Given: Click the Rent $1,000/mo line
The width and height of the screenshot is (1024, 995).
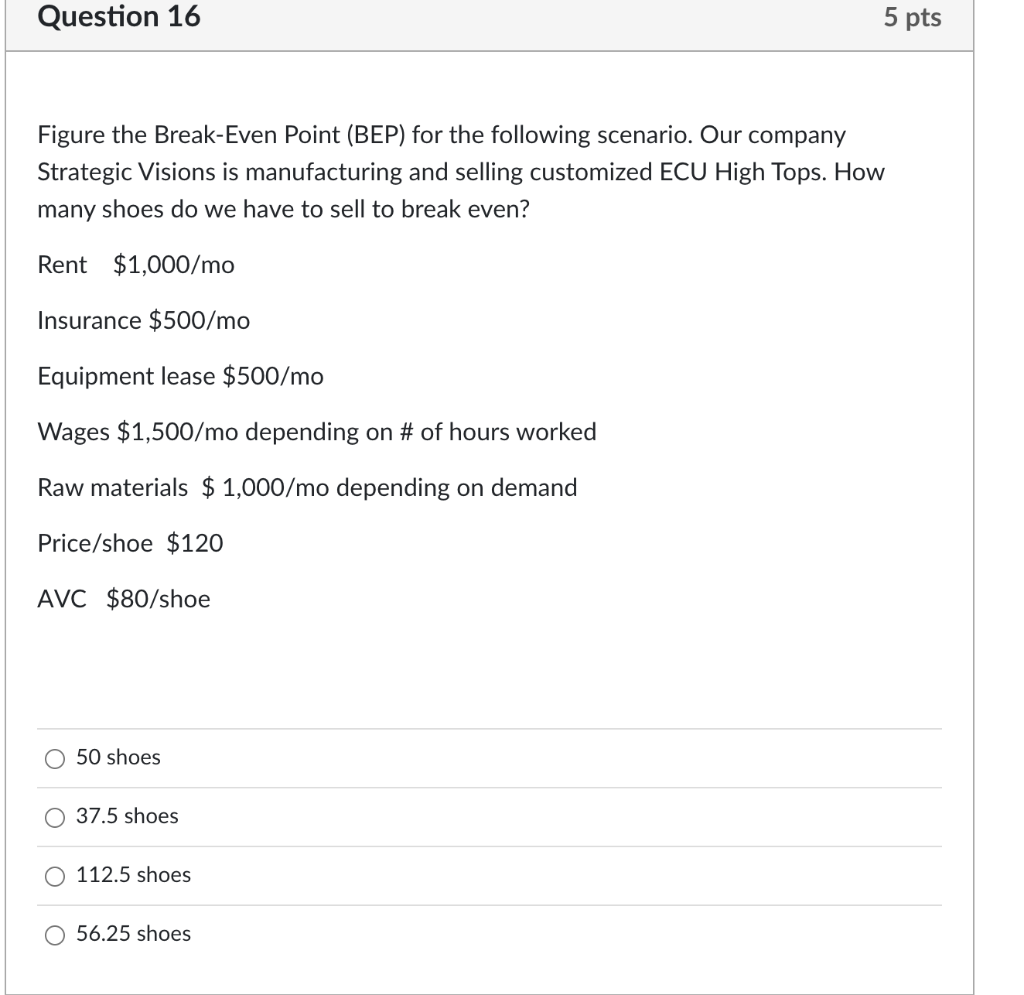Looking at the screenshot, I should click(135, 266).
